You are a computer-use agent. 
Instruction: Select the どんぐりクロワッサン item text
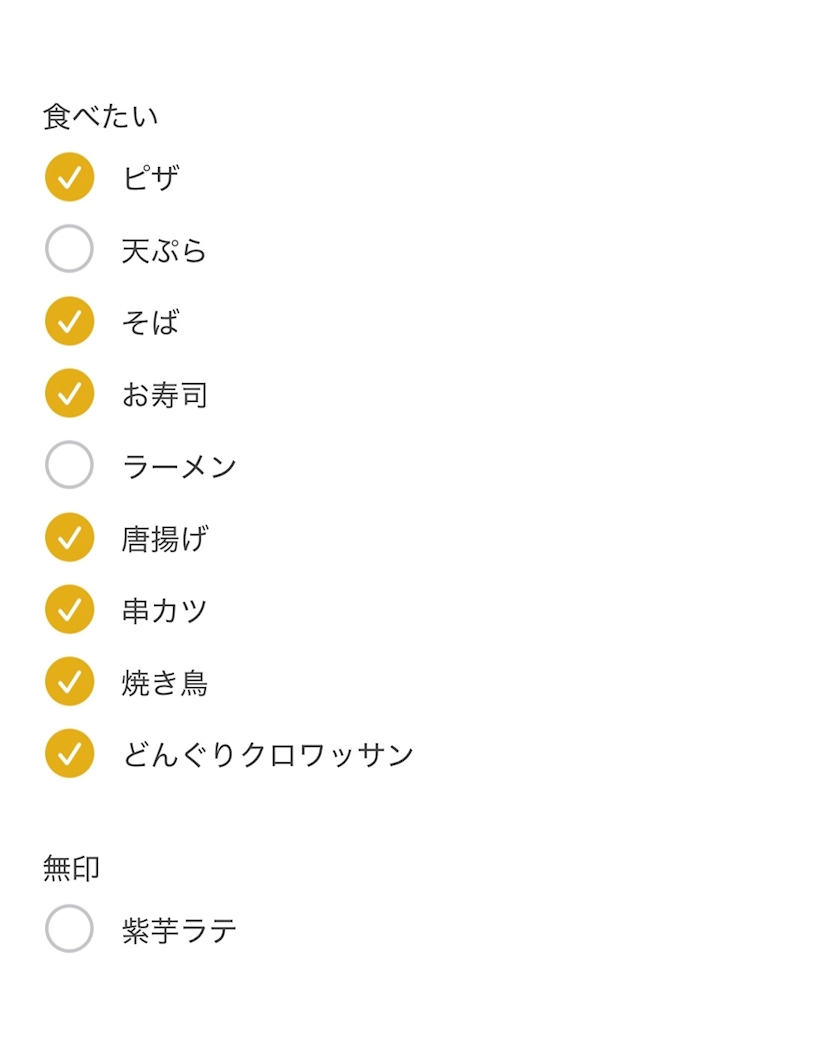point(268,755)
